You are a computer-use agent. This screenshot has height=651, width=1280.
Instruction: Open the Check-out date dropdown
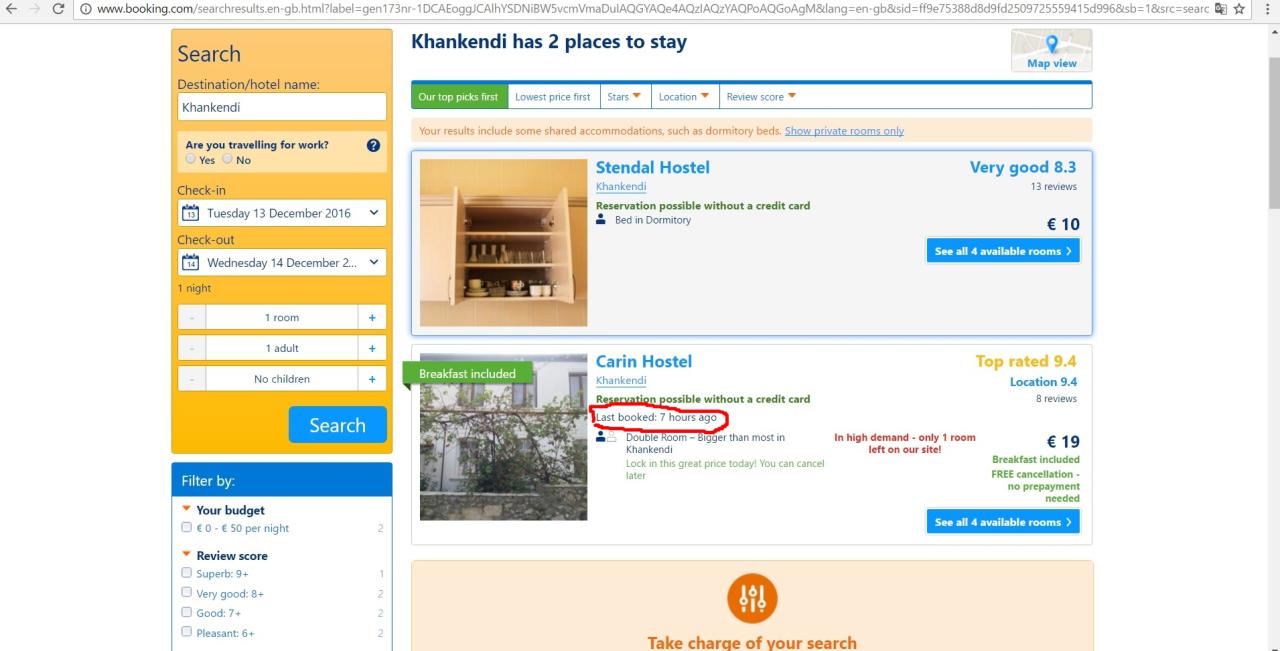pyautogui.click(x=282, y=263)
